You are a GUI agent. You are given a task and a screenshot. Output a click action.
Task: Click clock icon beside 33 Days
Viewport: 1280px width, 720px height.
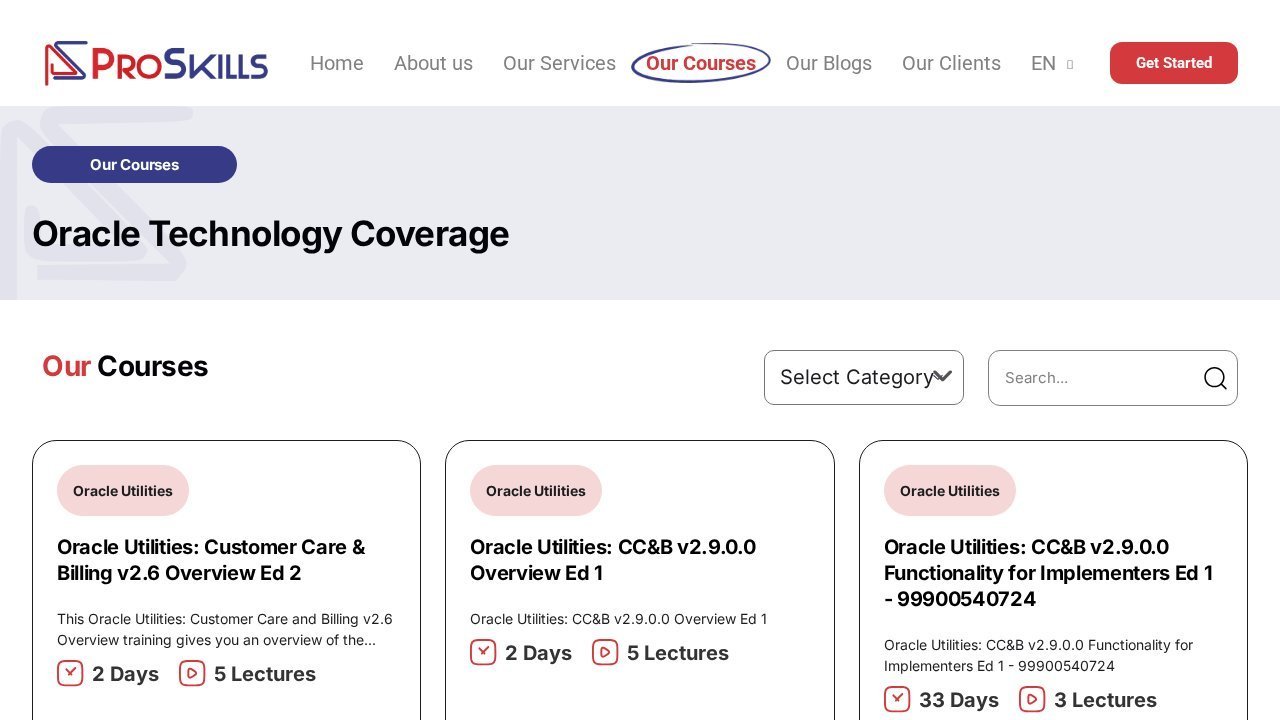click(897, 699)
